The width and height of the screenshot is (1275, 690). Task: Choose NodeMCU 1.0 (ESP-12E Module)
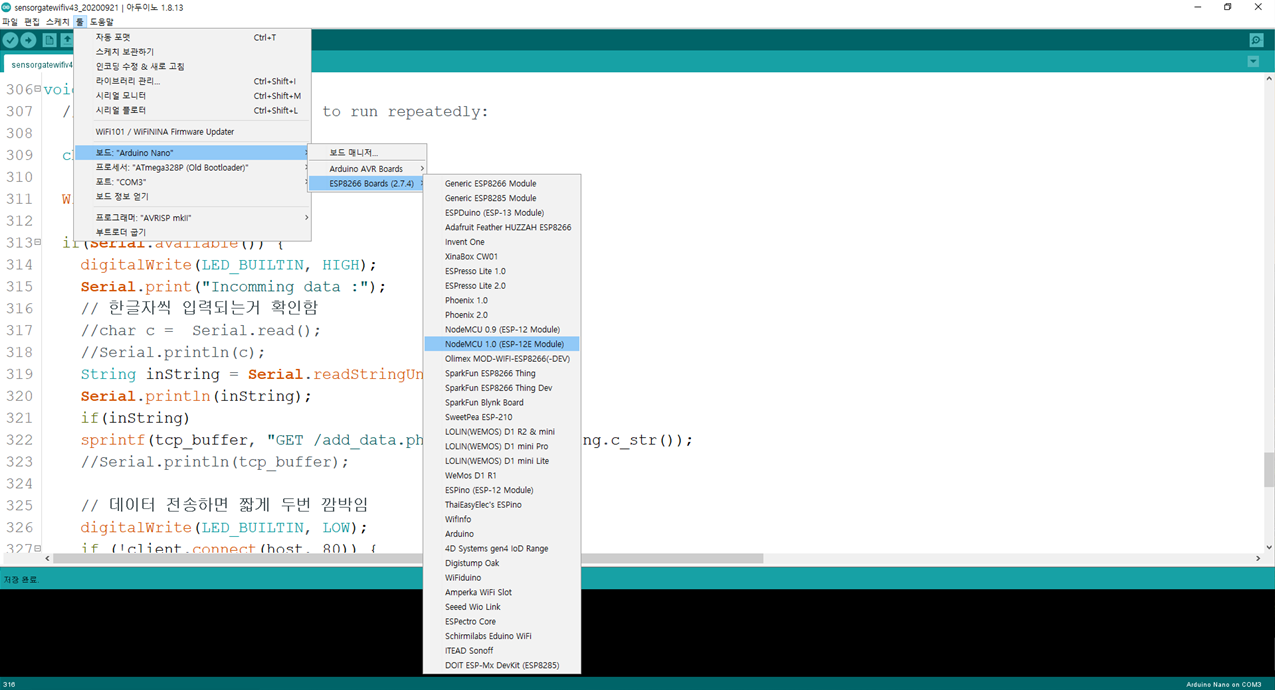tap(502, 344)
